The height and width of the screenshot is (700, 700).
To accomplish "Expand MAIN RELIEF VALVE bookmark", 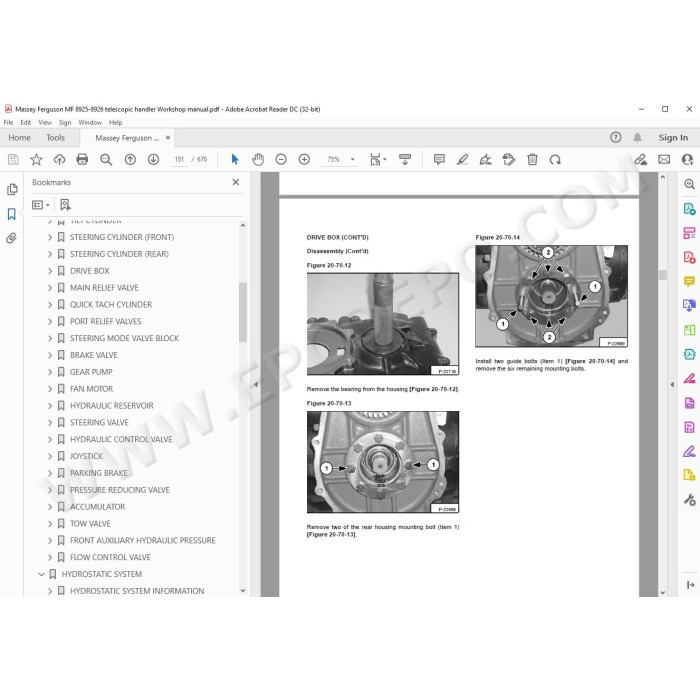I will pos(50,288).
